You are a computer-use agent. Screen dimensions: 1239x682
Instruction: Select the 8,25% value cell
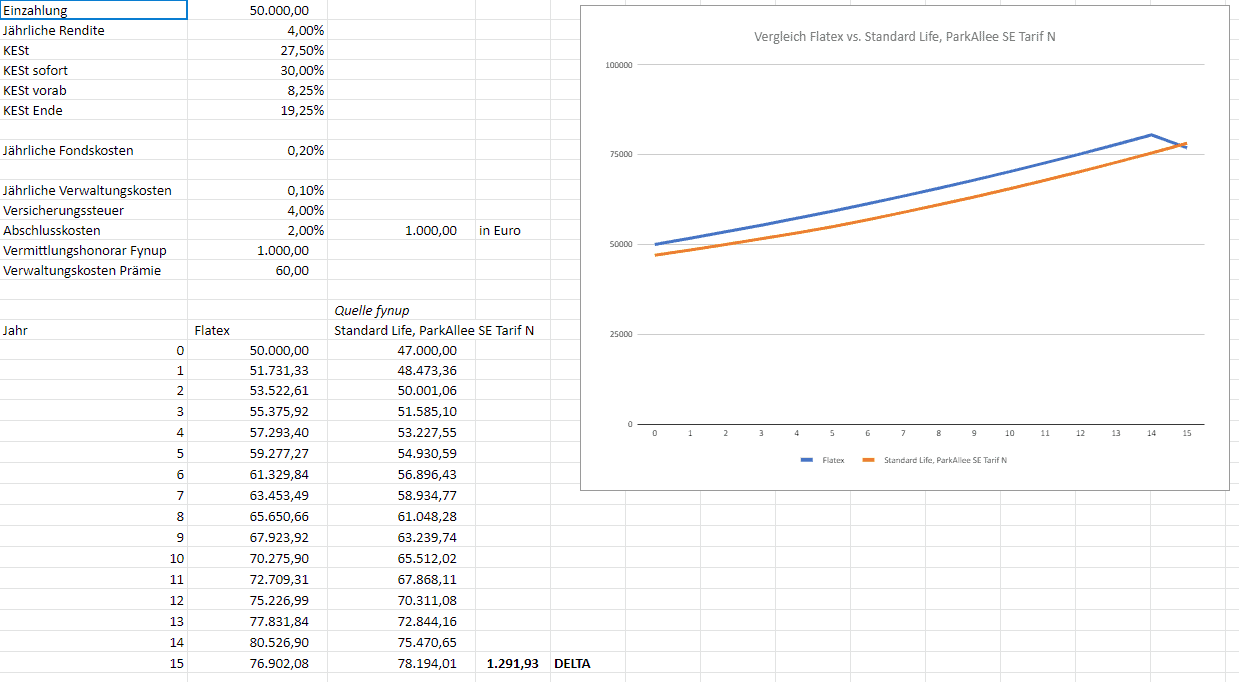point(257,90)
